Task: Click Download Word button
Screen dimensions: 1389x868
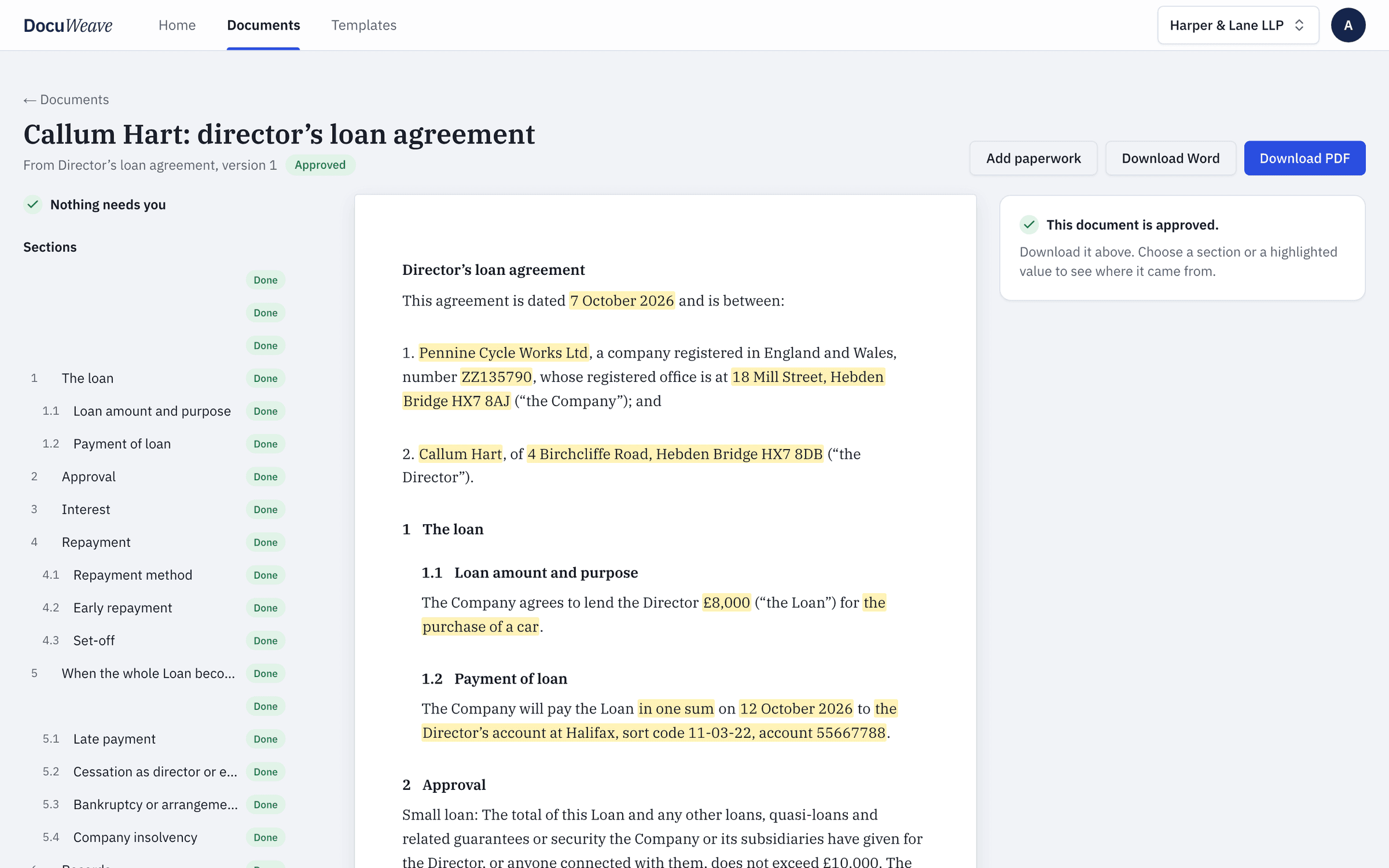Action: pos(1170,158)
